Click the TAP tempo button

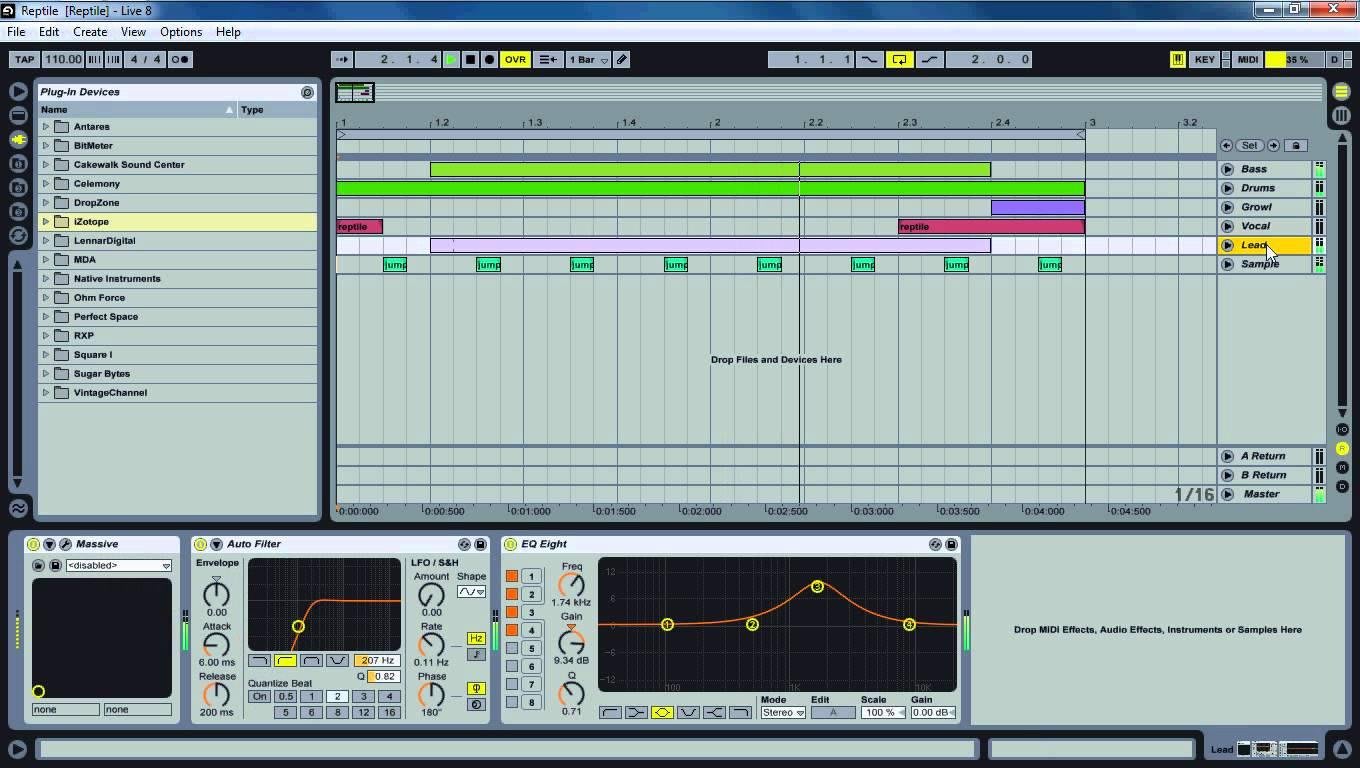[x=24, y=60]
